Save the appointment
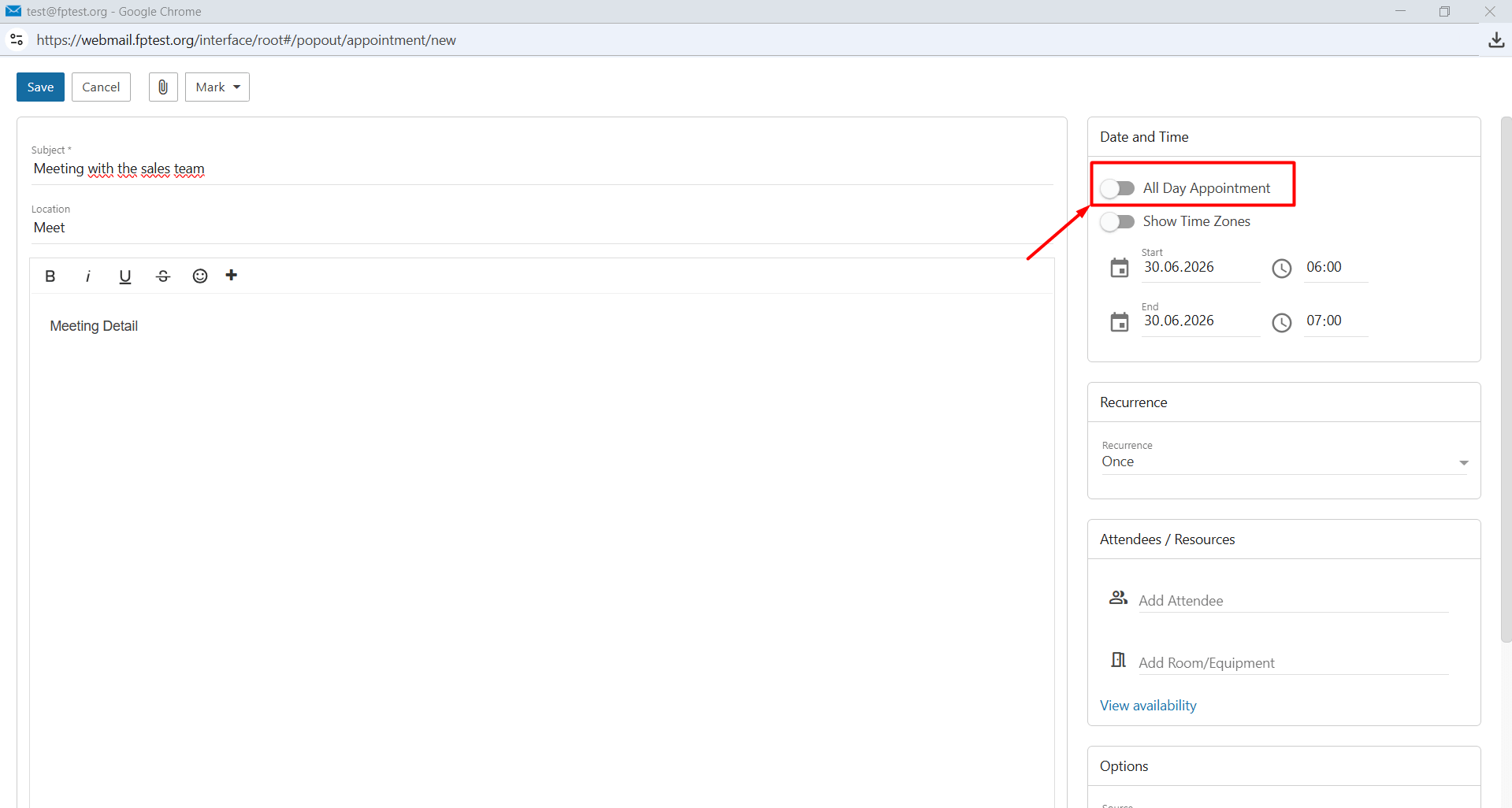The height and width of the screenshot is (808, 1512). click(x=40, y=87)
